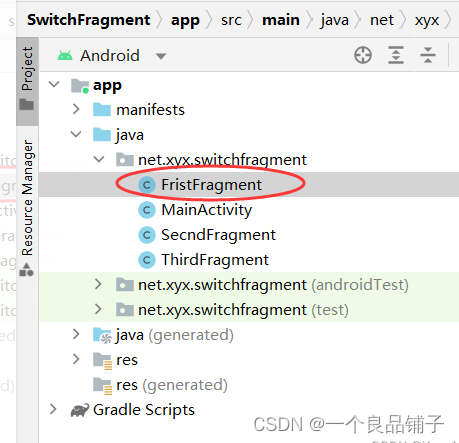Click the Resource Manager shapes icon

(27, 270)
